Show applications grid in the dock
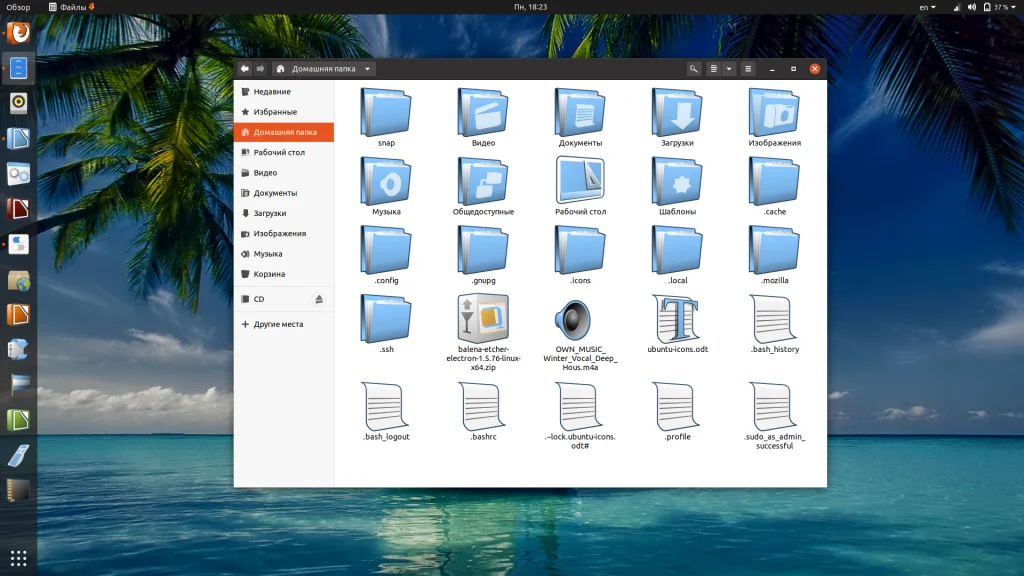This screenshot has width=1024, height=576. click(19, 557)
